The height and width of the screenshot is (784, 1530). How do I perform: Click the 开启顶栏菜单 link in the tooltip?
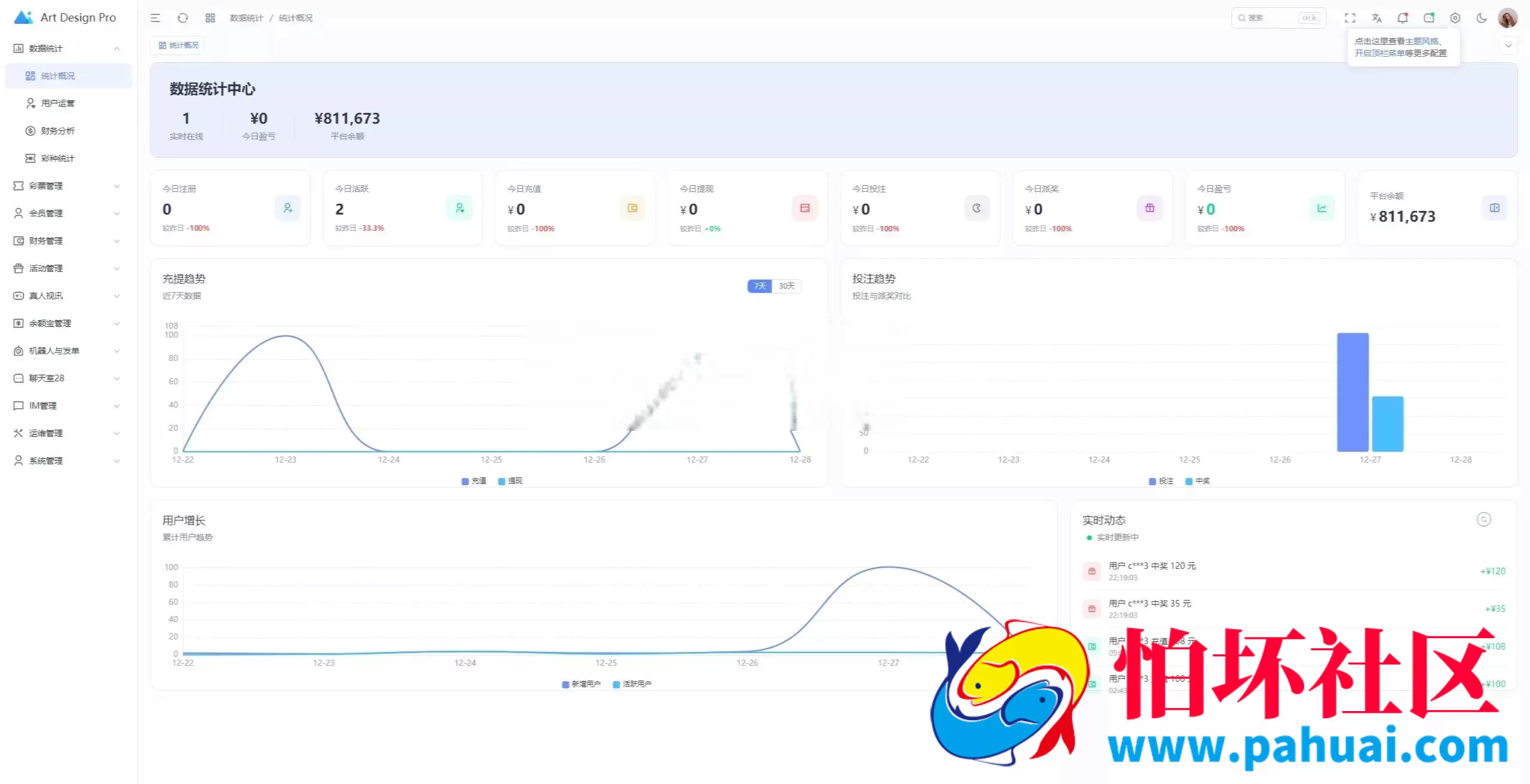[x=1379, y=53]
